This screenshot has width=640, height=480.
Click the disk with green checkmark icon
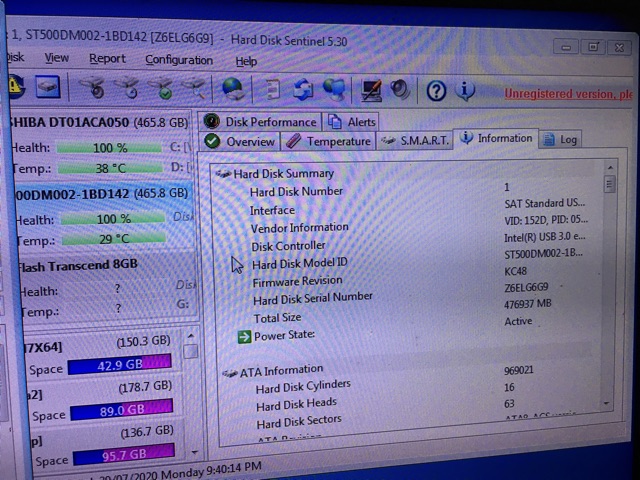(x=162, y=88)
